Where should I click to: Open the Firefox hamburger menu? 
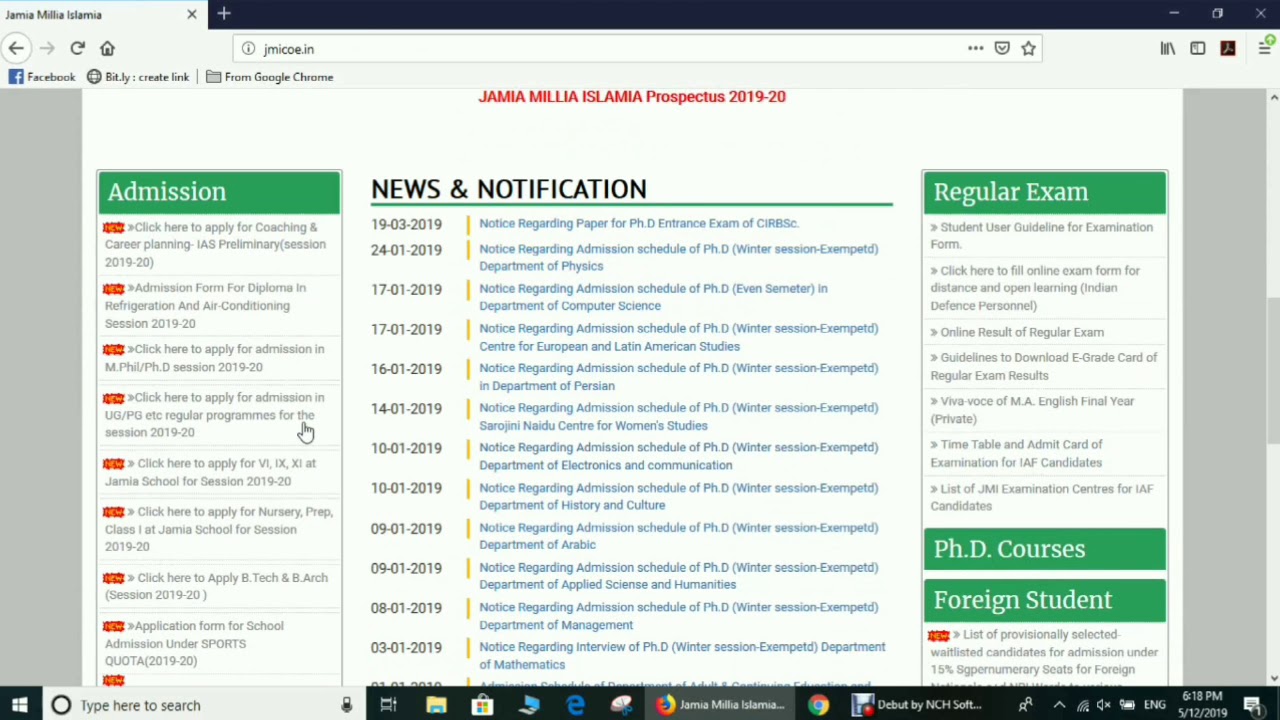coord(1265,48)
